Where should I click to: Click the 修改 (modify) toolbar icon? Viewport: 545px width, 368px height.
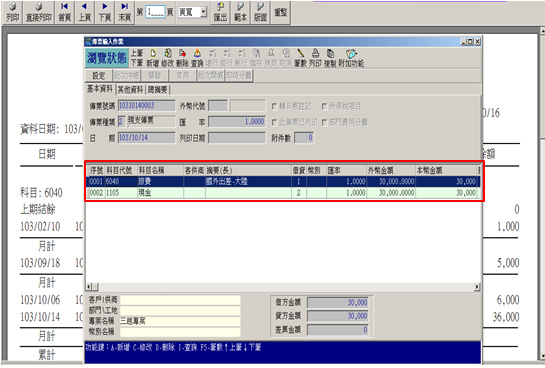point(167,58)
